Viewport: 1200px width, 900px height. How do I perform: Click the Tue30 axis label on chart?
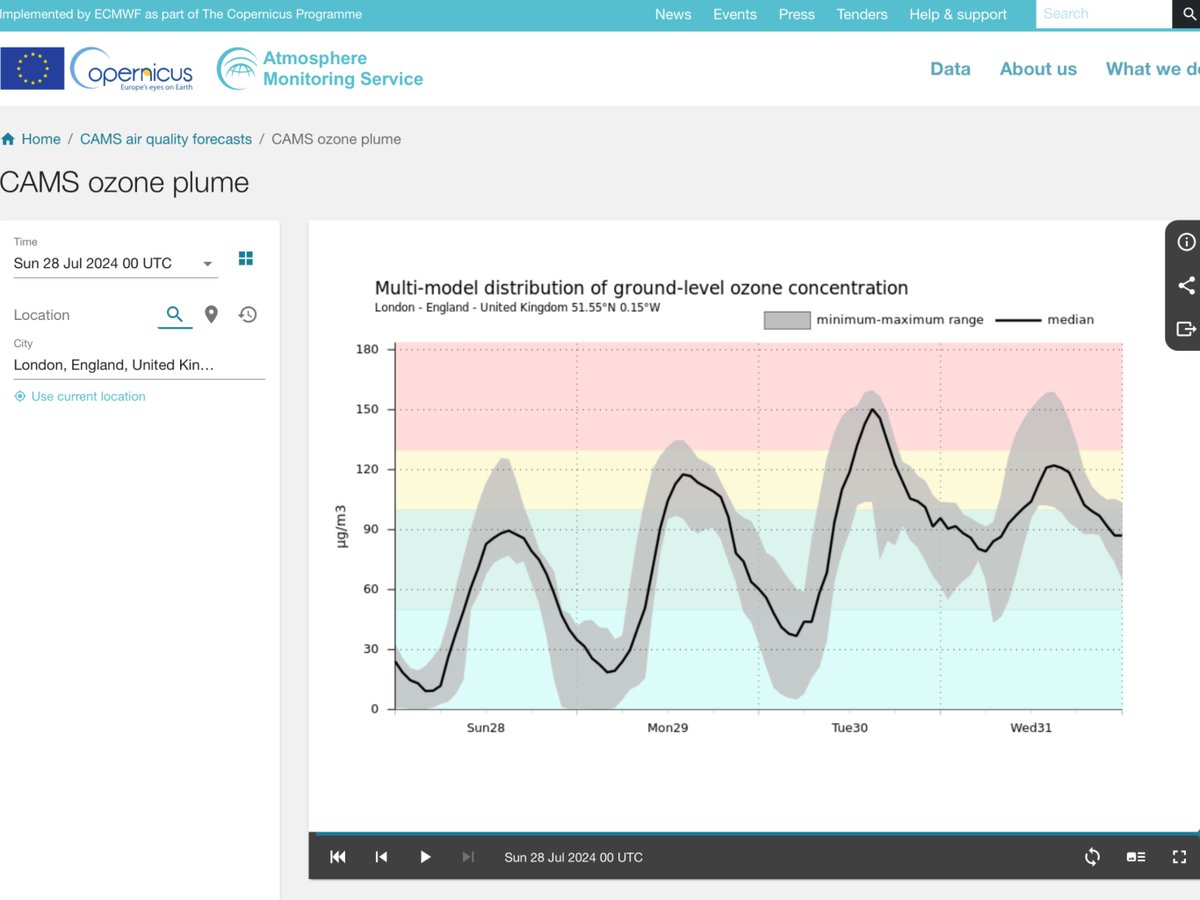coord(849,728)
